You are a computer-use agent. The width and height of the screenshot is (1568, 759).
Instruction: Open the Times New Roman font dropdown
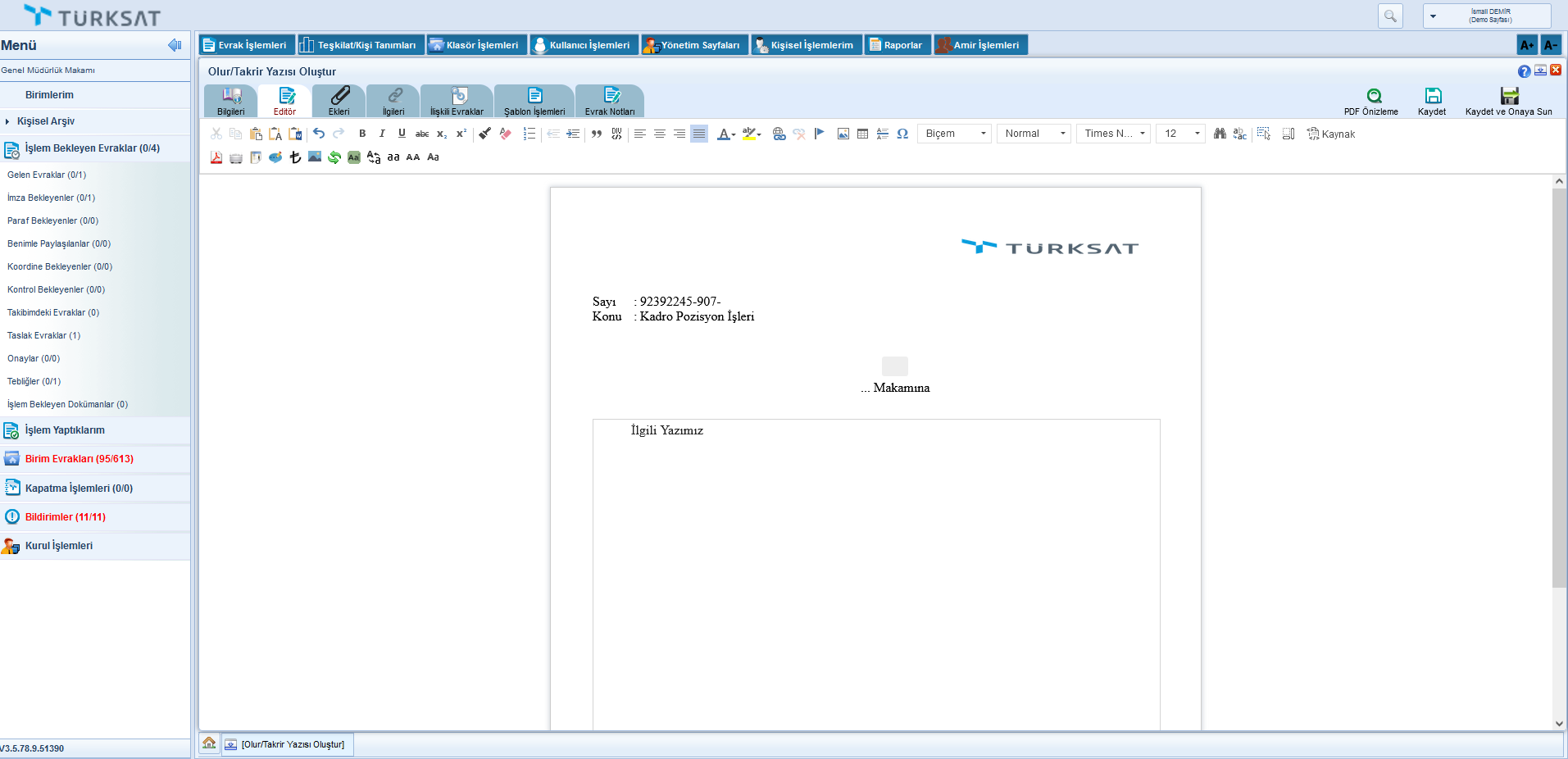tap(1113, 134)
